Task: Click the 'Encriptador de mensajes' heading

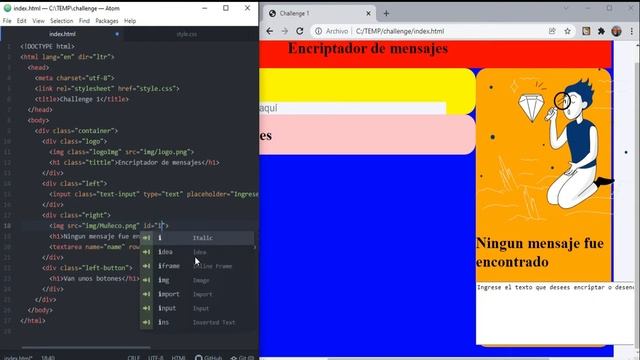Action: [368, 48]
